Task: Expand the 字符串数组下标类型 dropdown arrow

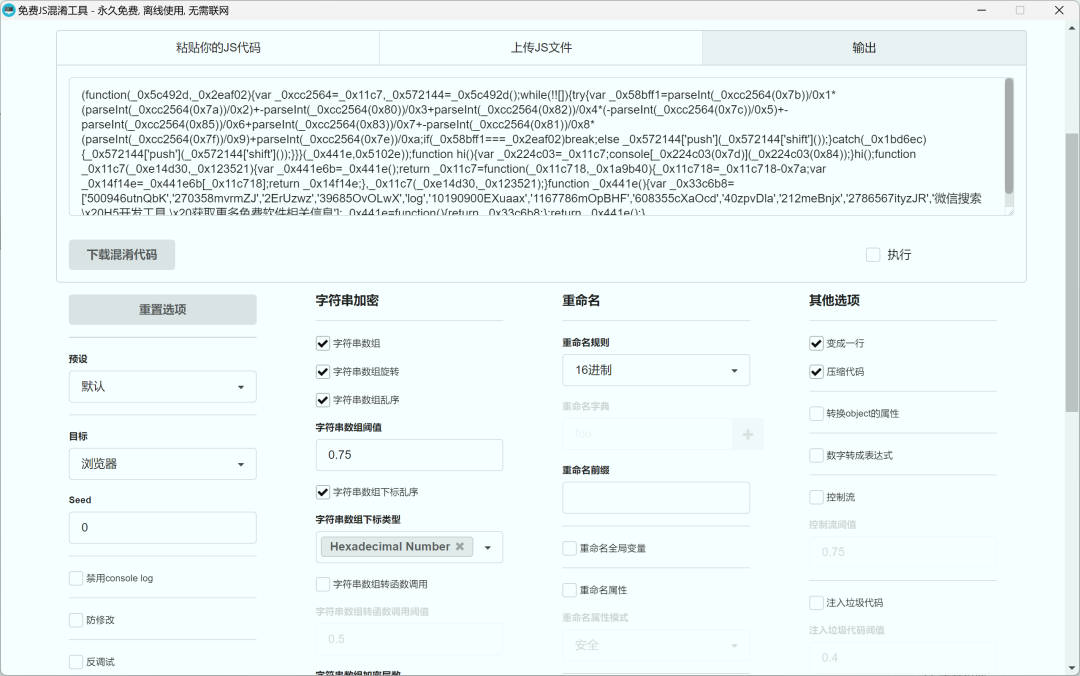Action: tap(488, 548)
